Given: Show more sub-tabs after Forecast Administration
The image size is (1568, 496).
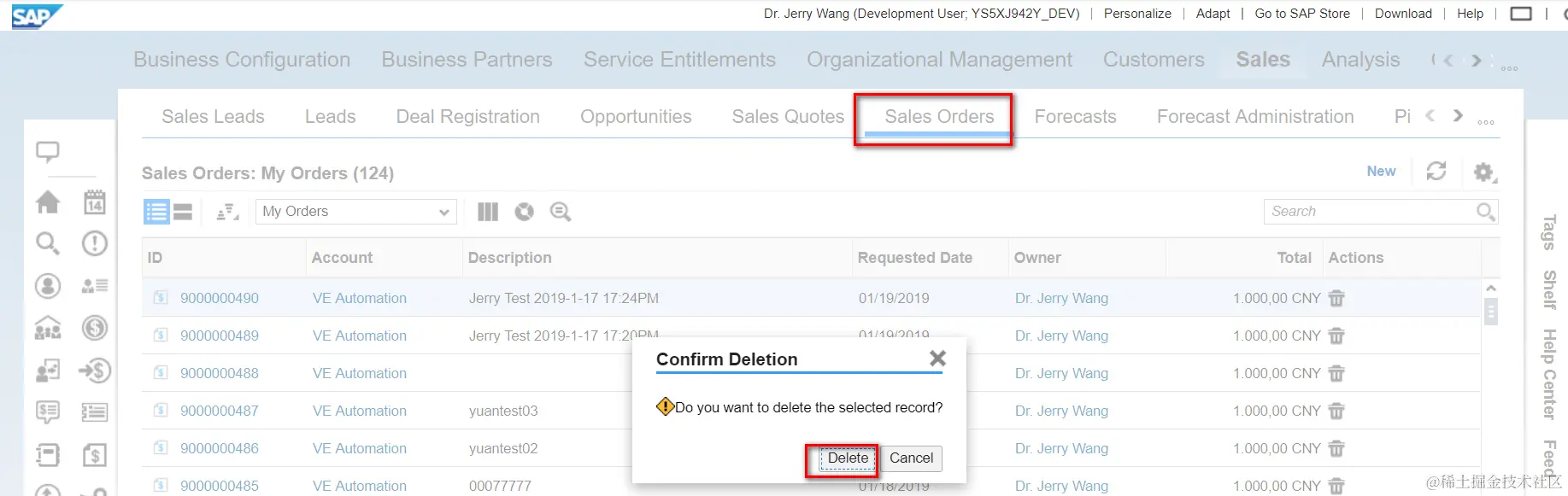Looking at the screenshot, I should [x=1458, y=115].
